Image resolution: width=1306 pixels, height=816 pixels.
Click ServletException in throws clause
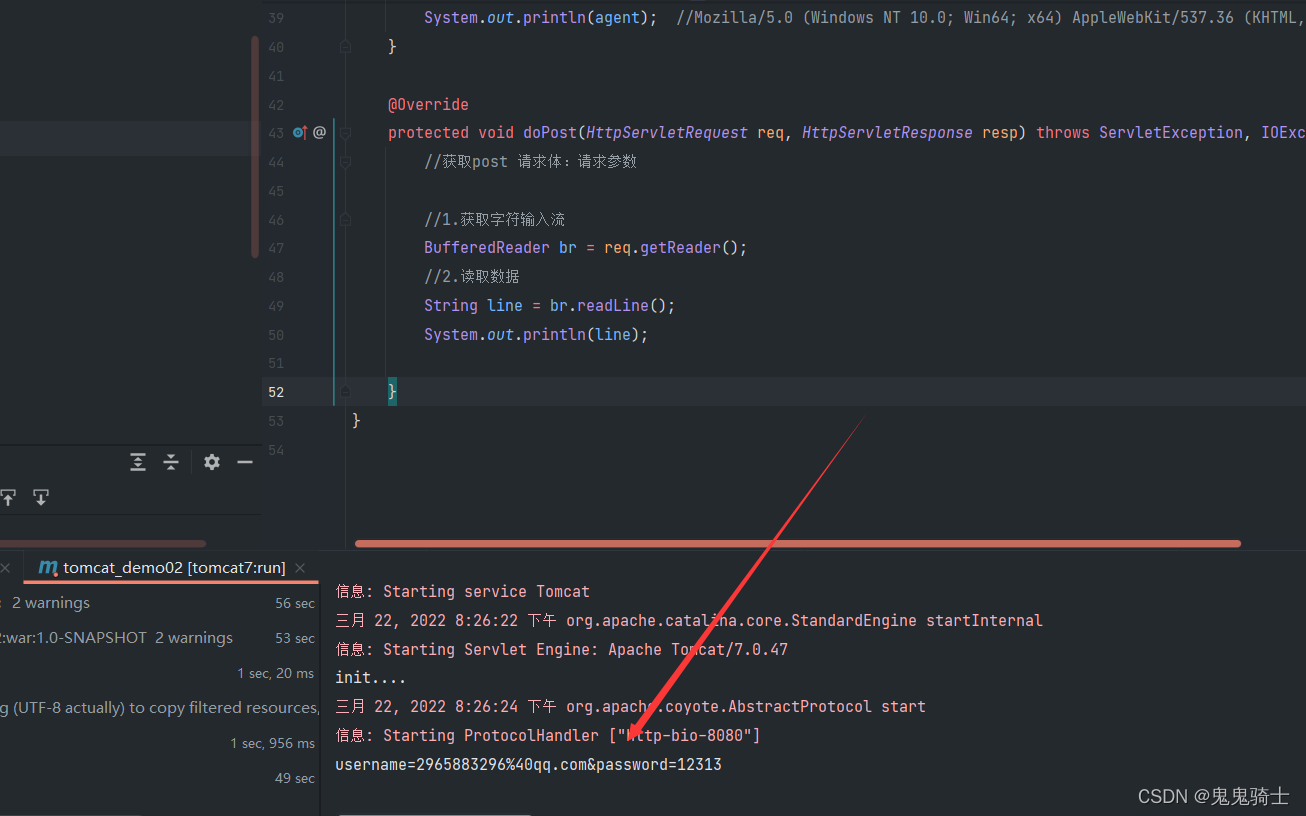(1171, 132)
